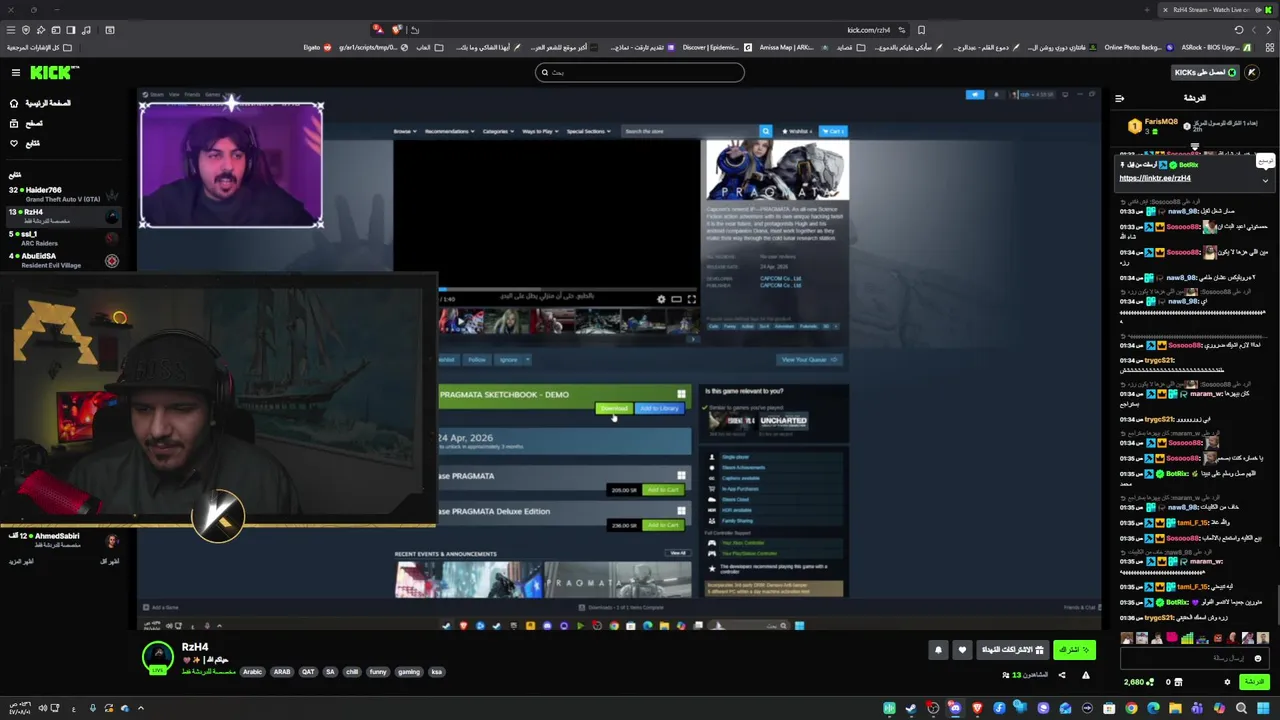Image resolution: width=1280 pixels, height=720 pixels.
Task: Click the share stream icon
Action: click(x=1062, y=675)
